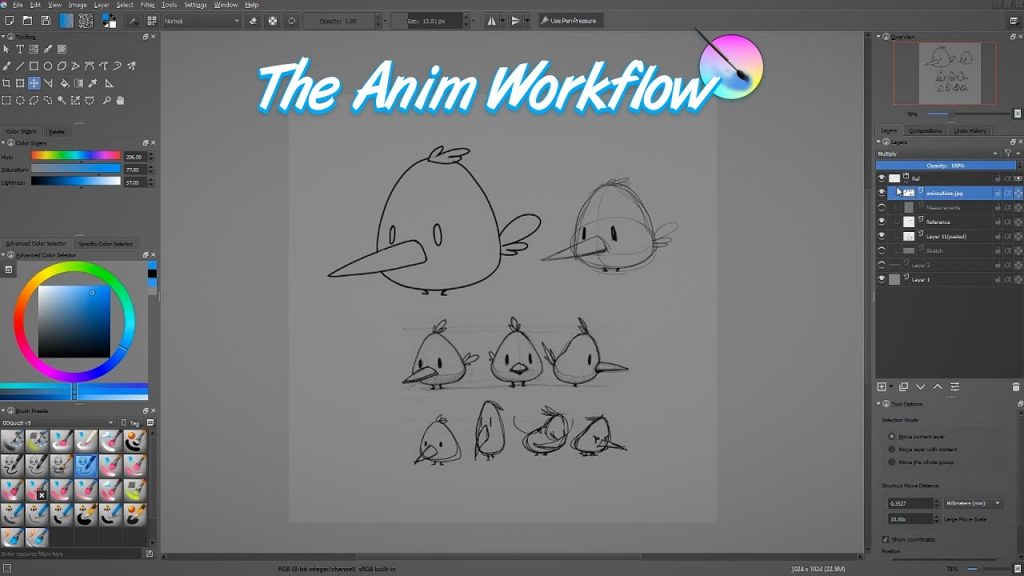Collapse the Tool Options panel

pyautogui.click(x=877, y=403)
